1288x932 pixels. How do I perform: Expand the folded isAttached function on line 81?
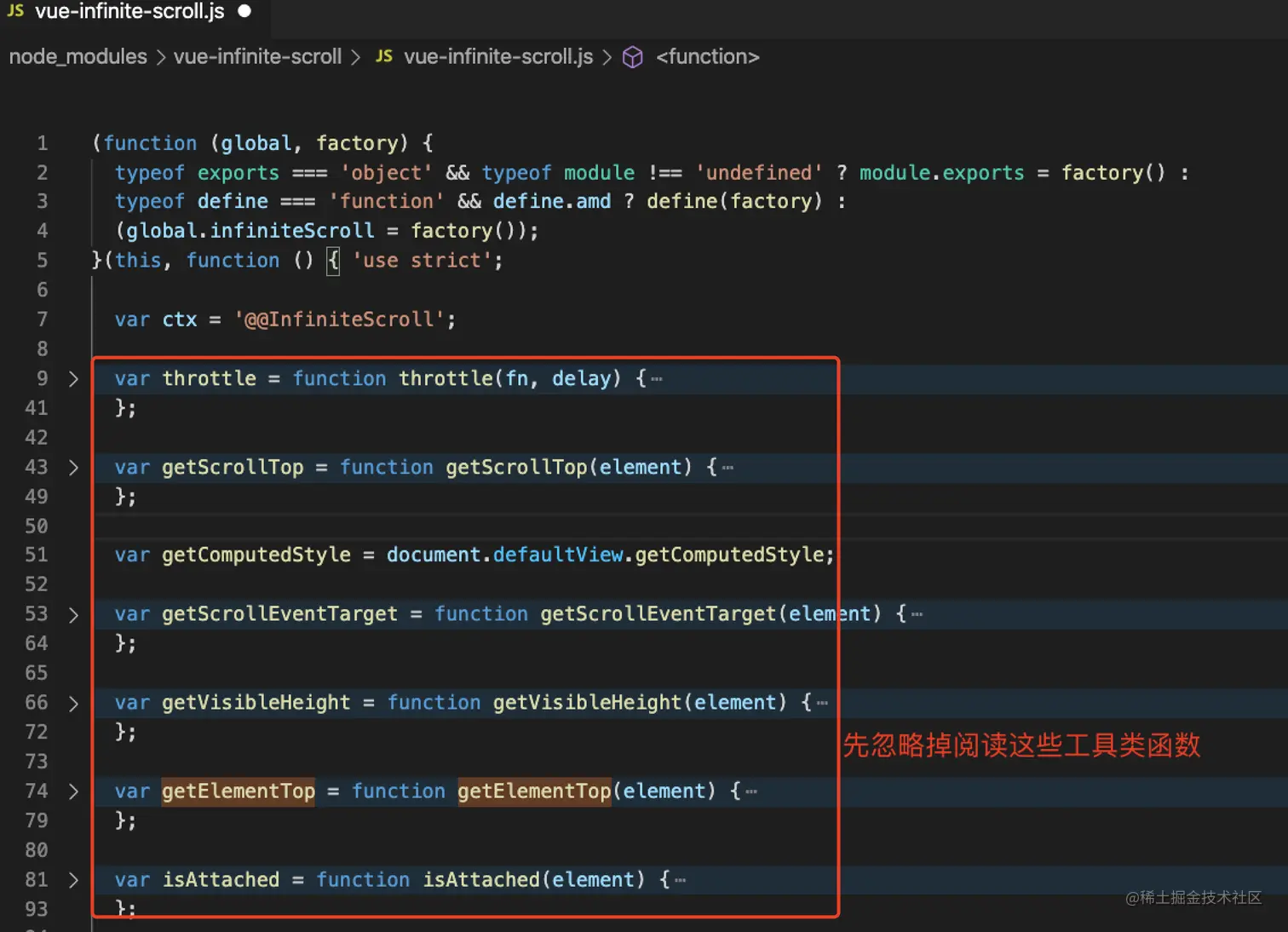(73, 880)
